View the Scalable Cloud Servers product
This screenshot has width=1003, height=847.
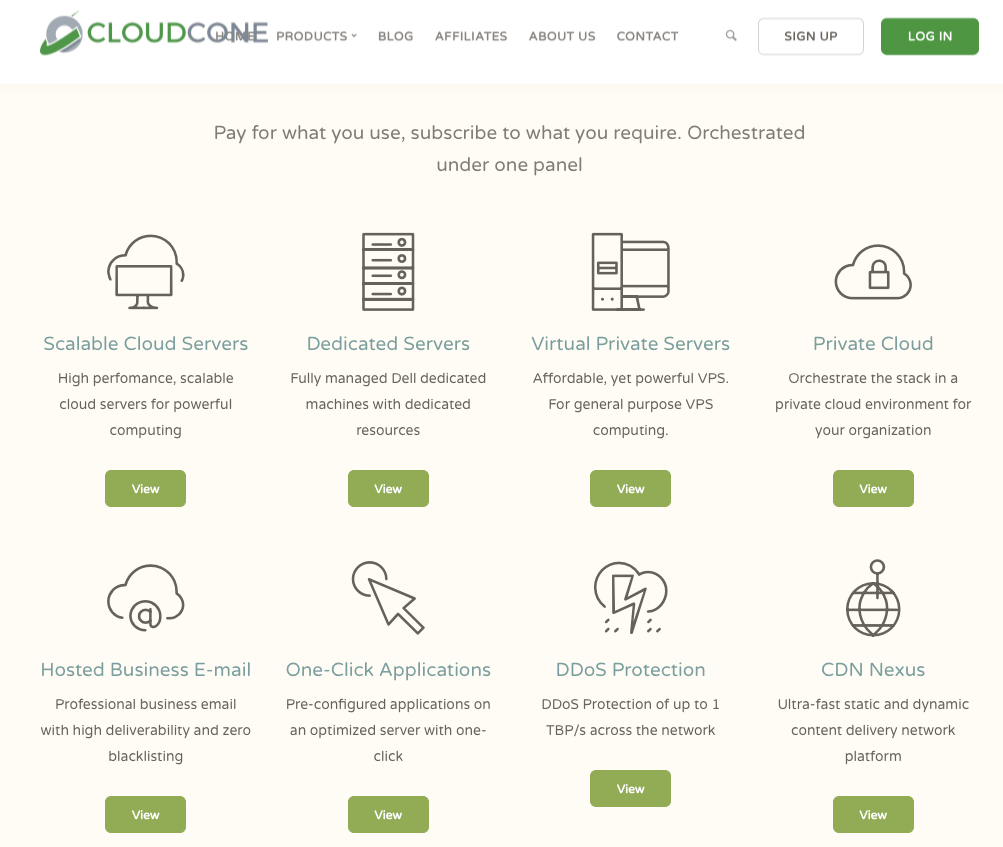[145, 489]
